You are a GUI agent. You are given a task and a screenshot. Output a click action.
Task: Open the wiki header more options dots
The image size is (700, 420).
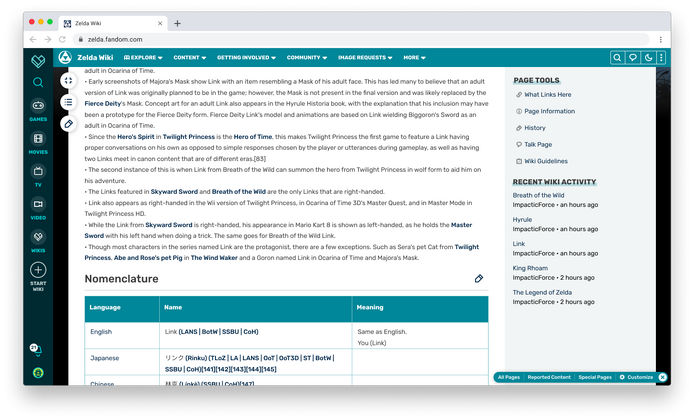tap(661, 58)
